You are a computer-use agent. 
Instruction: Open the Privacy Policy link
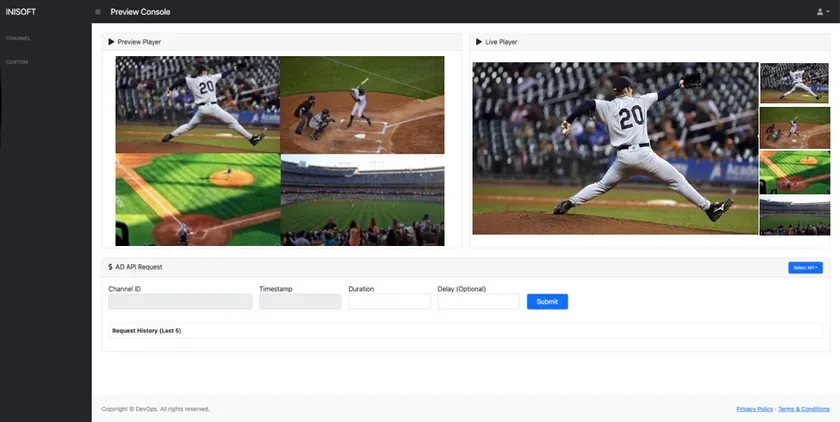pyautogui.click(x=754, y=409)
